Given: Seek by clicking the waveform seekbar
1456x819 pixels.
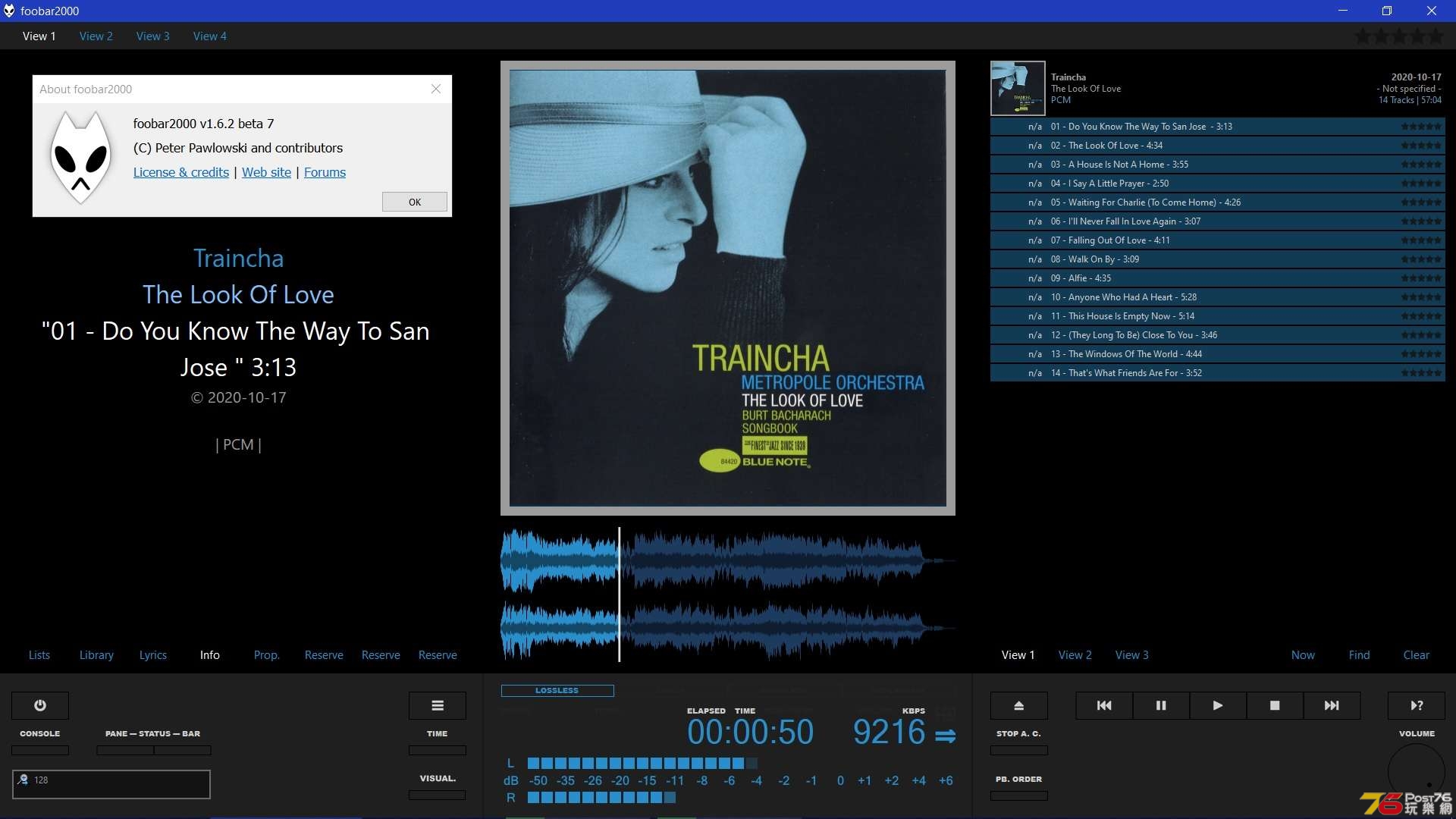Looking at the screenshot, I should [x=728, y=595].
